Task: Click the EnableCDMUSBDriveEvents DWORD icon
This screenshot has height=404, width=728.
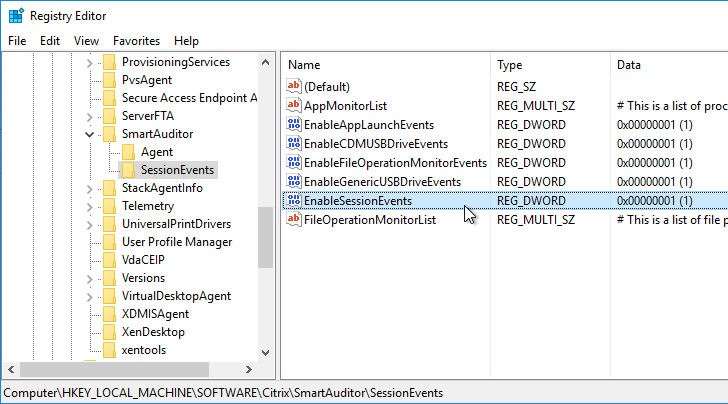Action: pyautogui.click(x=293, y=143)
